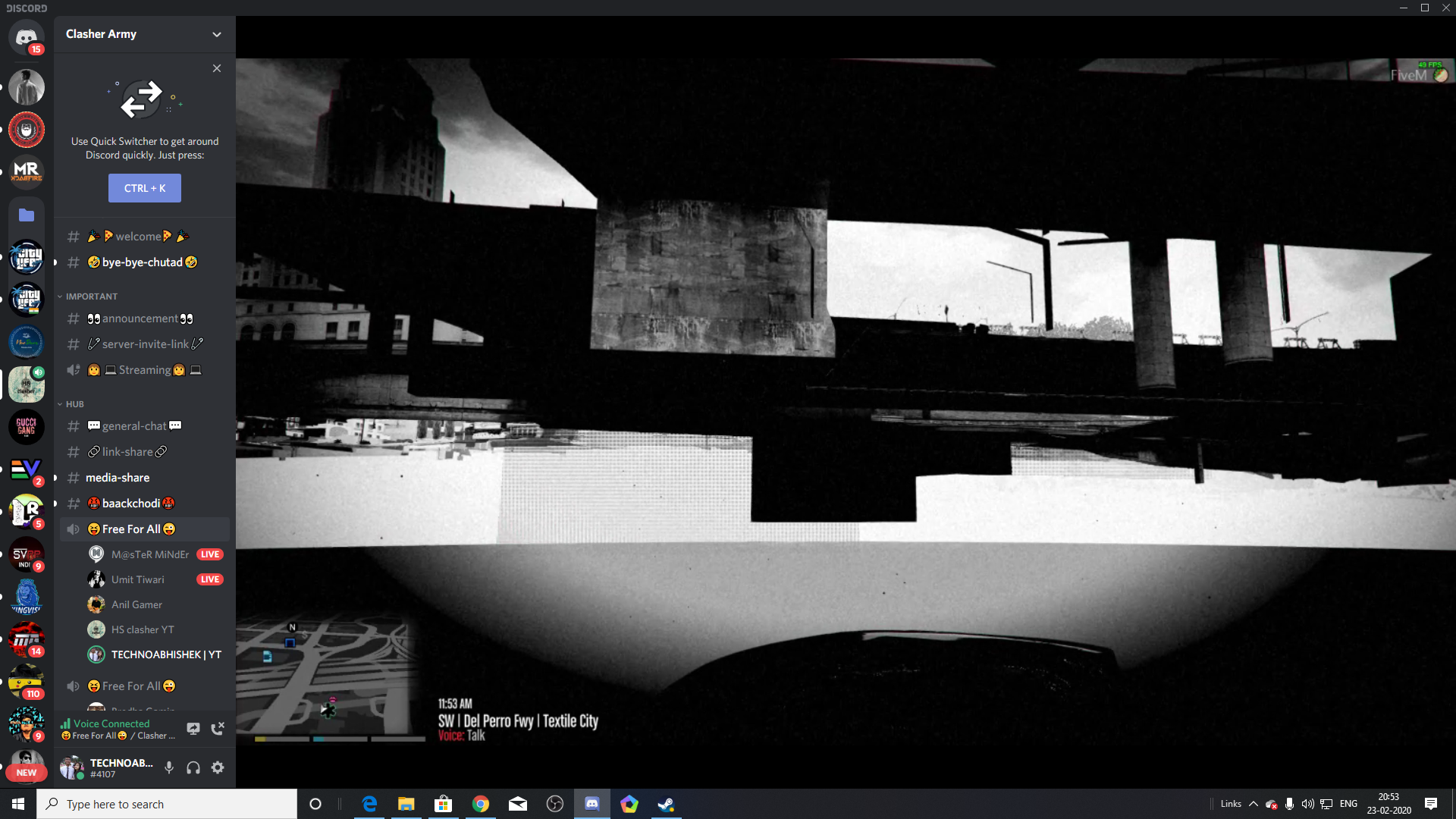Open the volume icon in the system tray
This screenshot has height=819, width=1456.
[1307, 804]
